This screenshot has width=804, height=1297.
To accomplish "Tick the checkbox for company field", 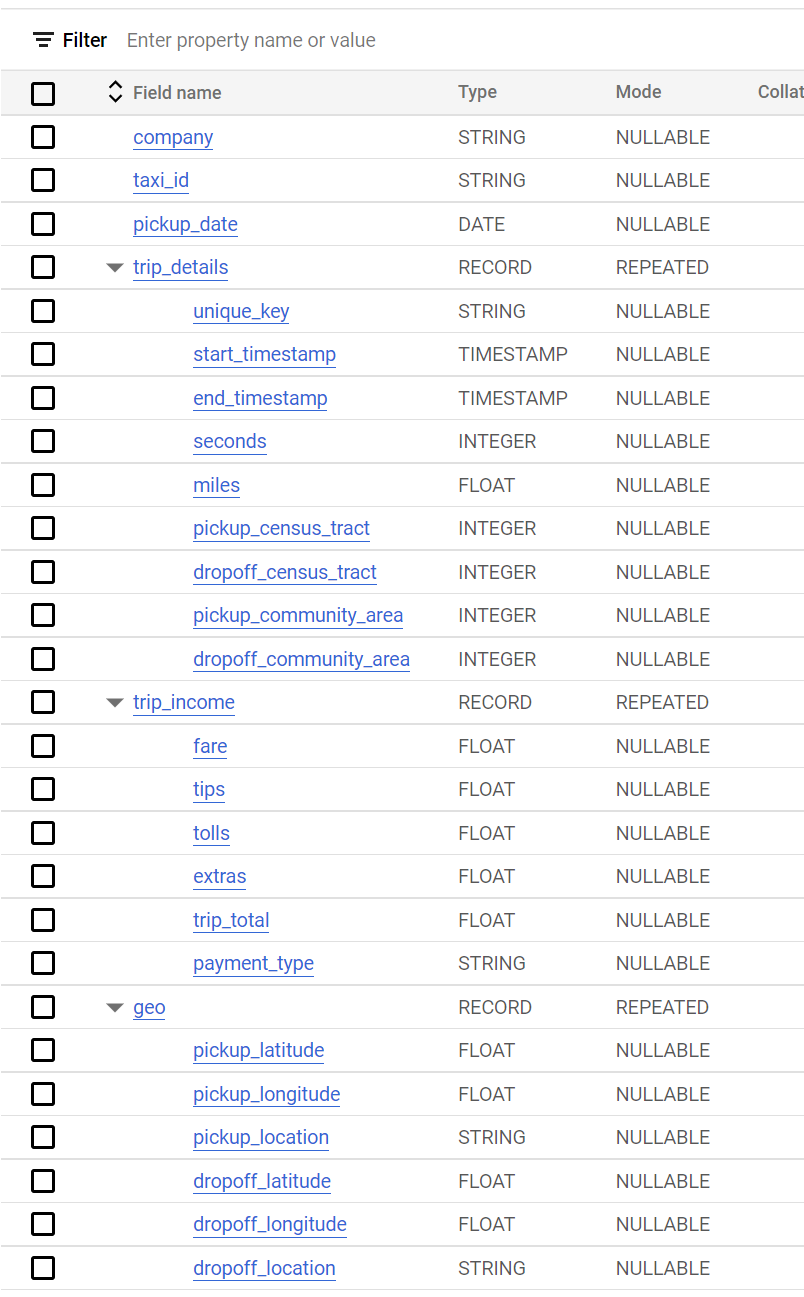I will (43, 137).
